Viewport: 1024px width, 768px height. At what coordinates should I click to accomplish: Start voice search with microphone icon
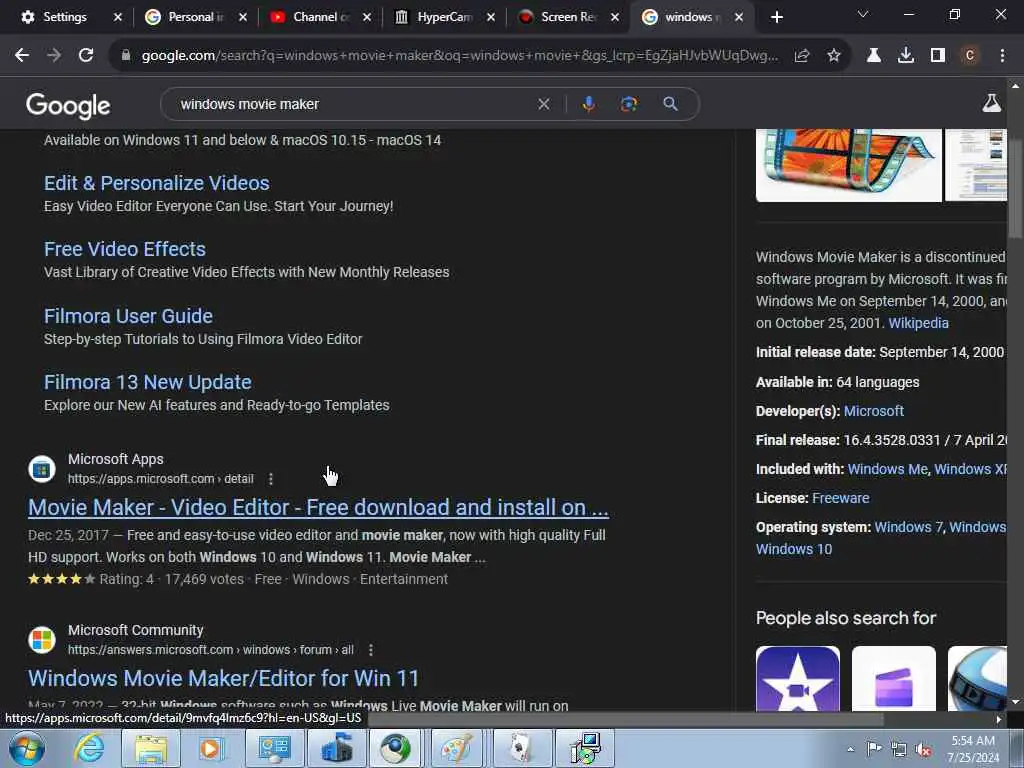pos(588,104)
